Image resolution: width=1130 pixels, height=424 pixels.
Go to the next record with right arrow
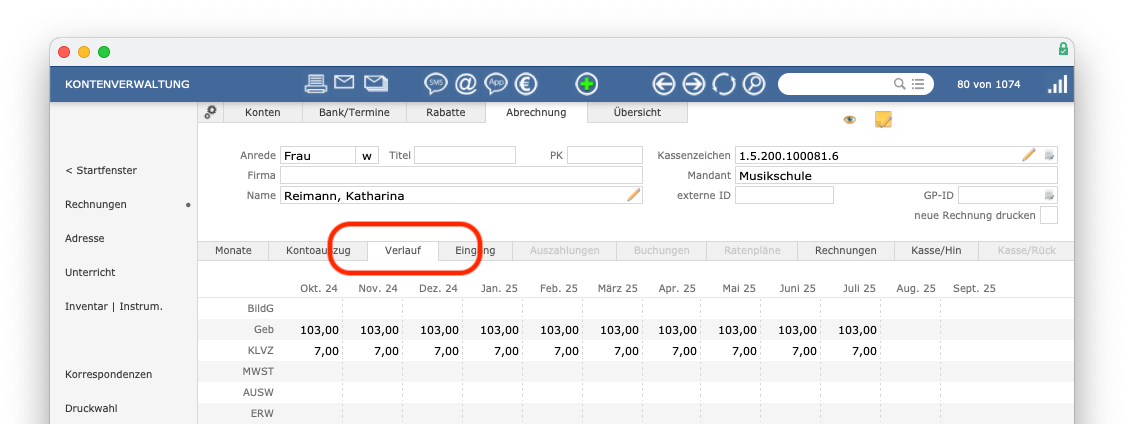click(693, 84)
